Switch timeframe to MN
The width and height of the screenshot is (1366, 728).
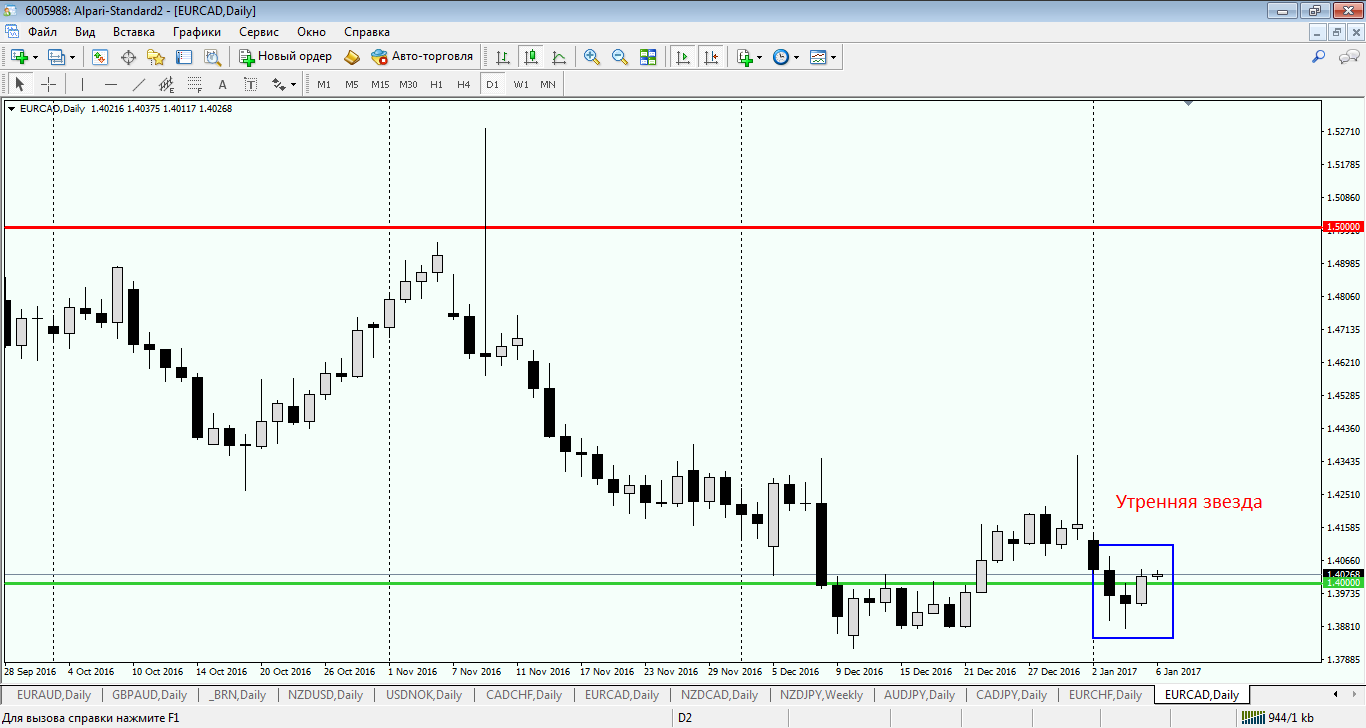(548, 84)
